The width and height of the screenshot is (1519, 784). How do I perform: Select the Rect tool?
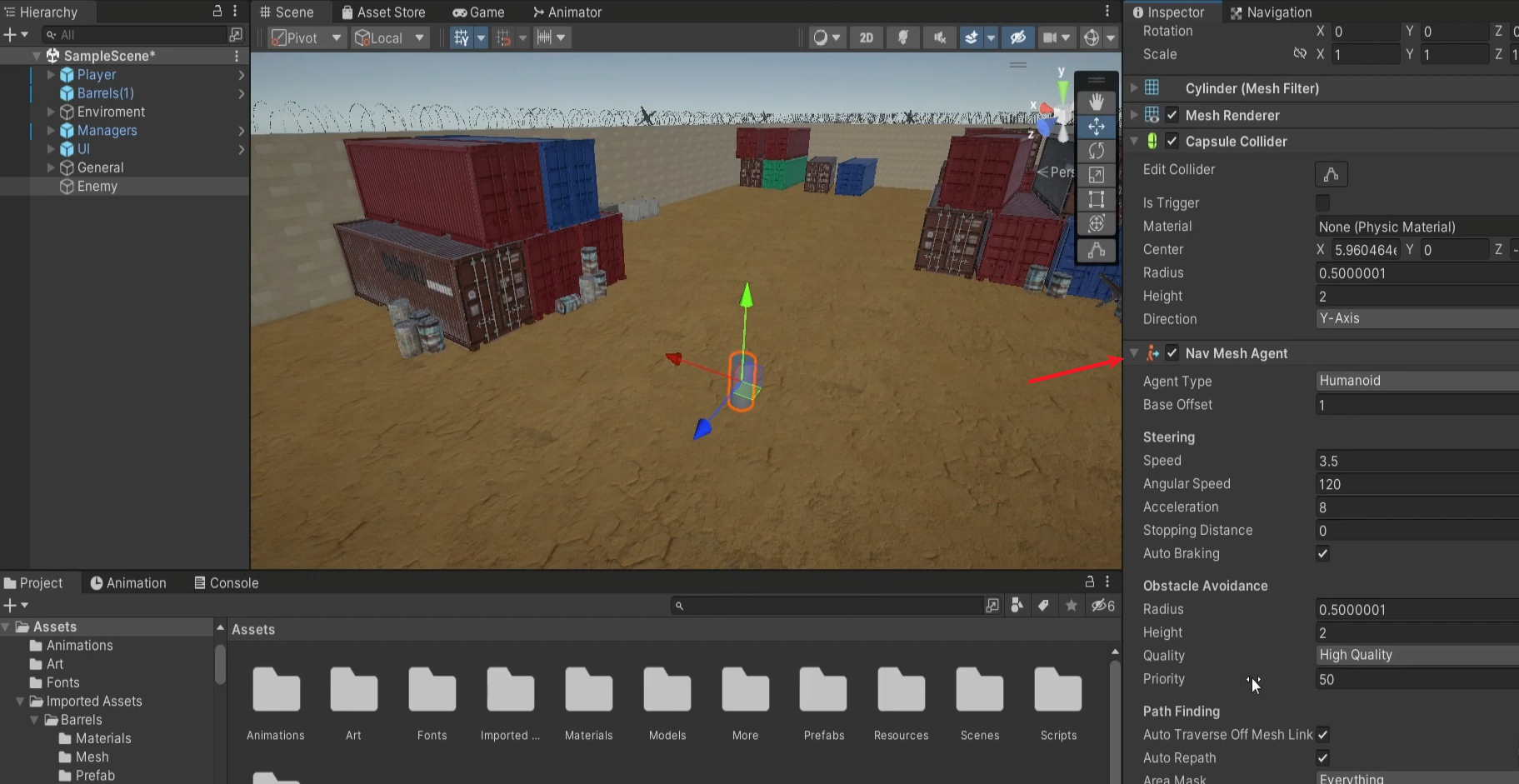pos(1096,199)
